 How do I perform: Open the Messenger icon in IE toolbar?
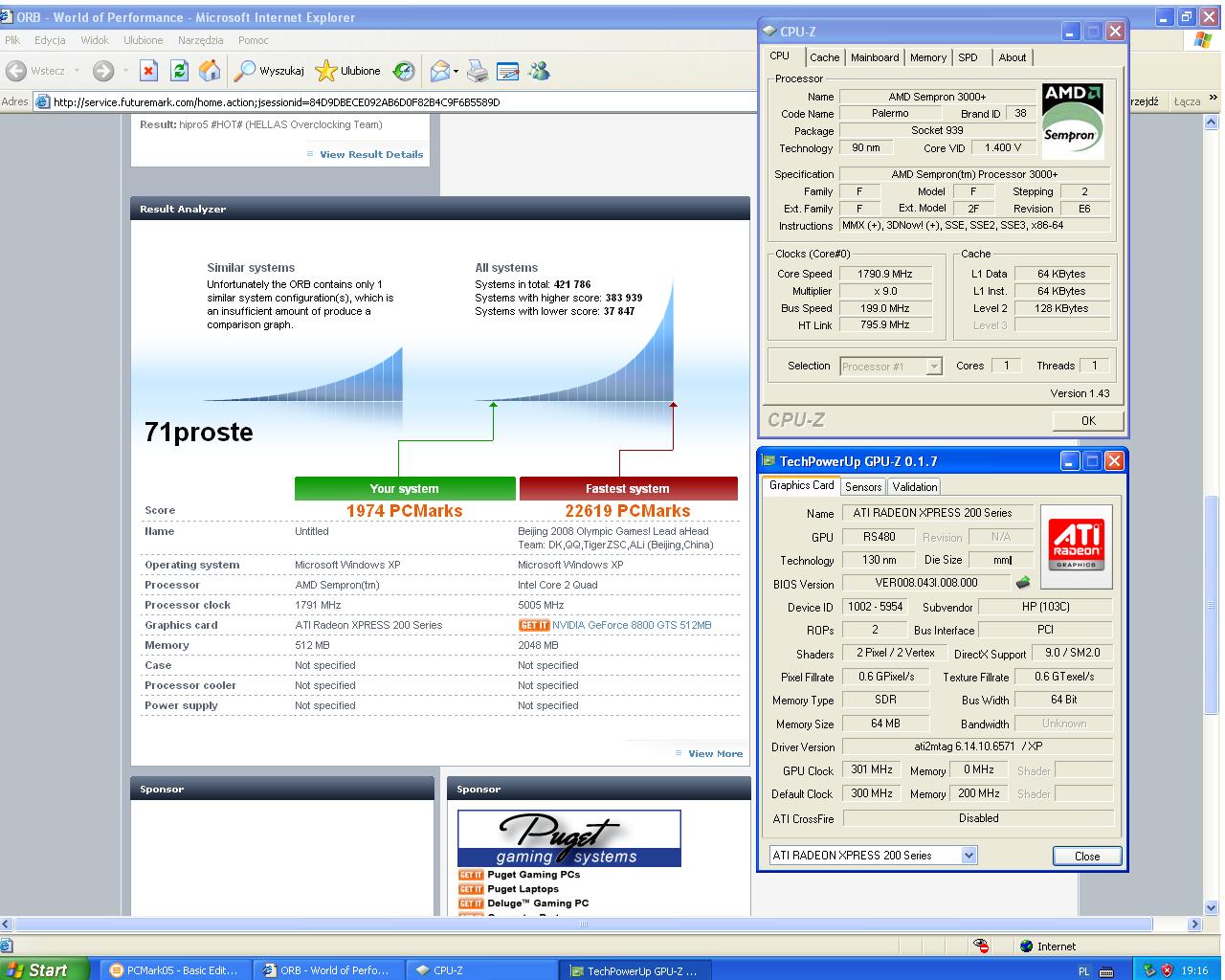point(539,71)
